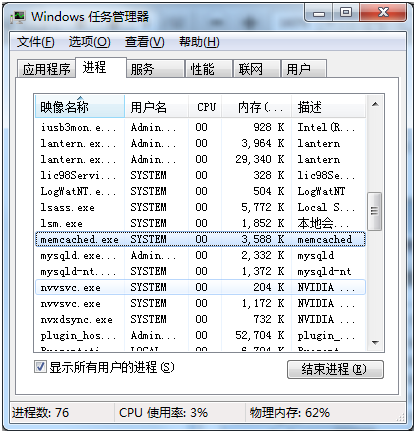The height and width of the screenshot is (433, 416).
Task: Sort by CPU column header
Action: 205,107
